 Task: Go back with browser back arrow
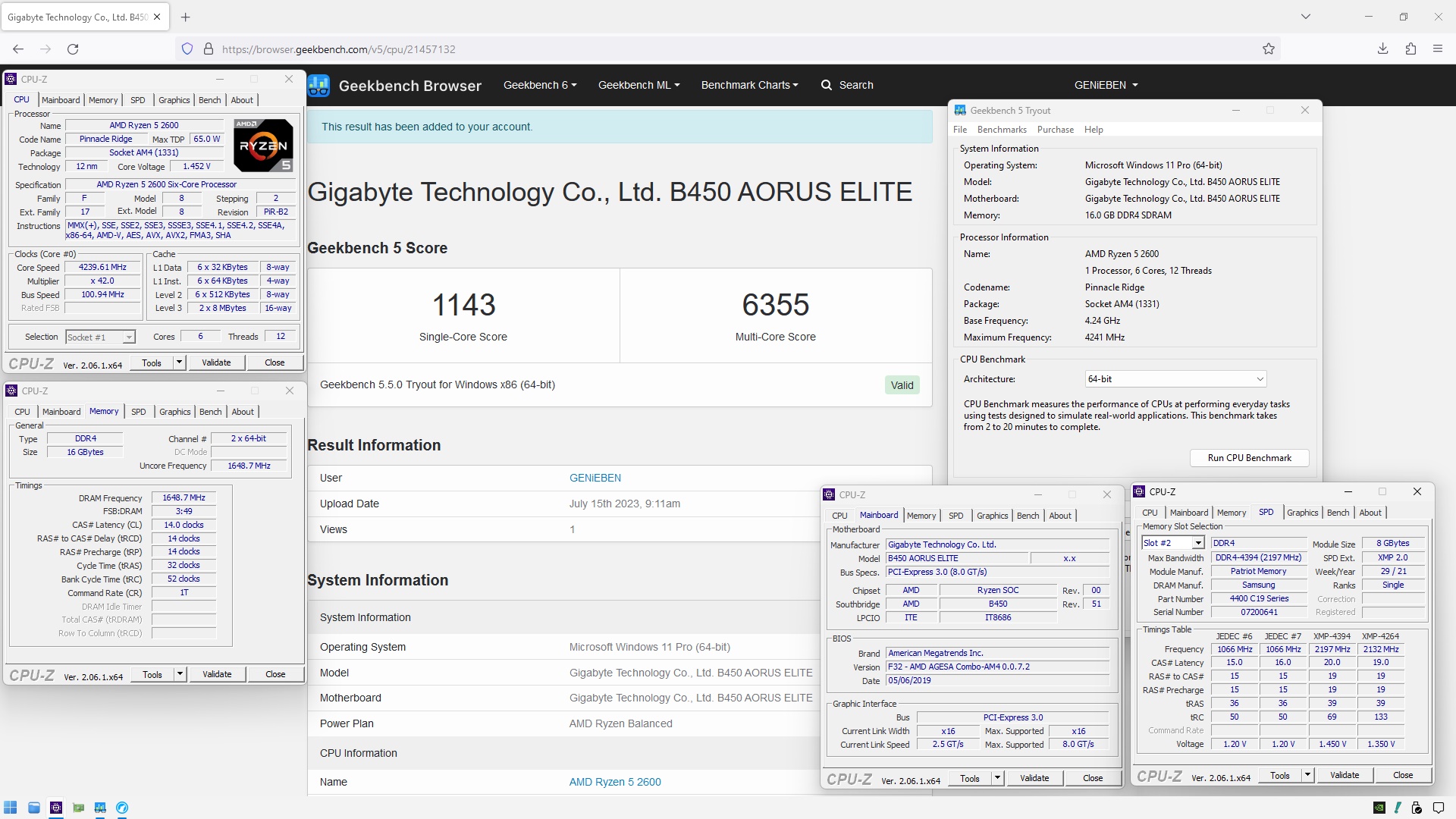coord(18,49)
